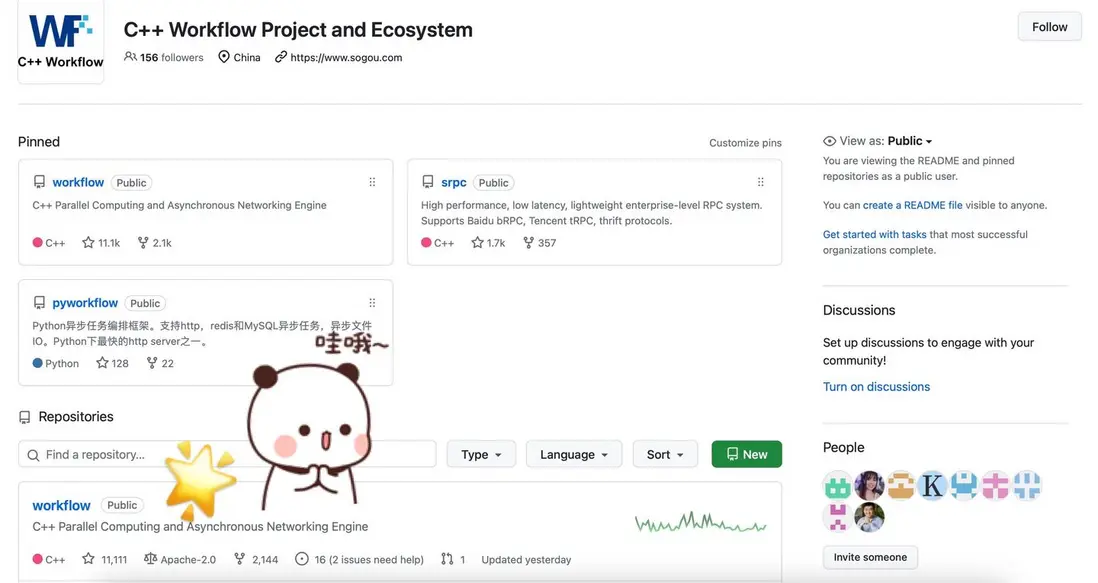Click star icon showing 11.1k on workflow card
Image resolution: width=1098 pixels, height=583 pixels.
[88, 242]
